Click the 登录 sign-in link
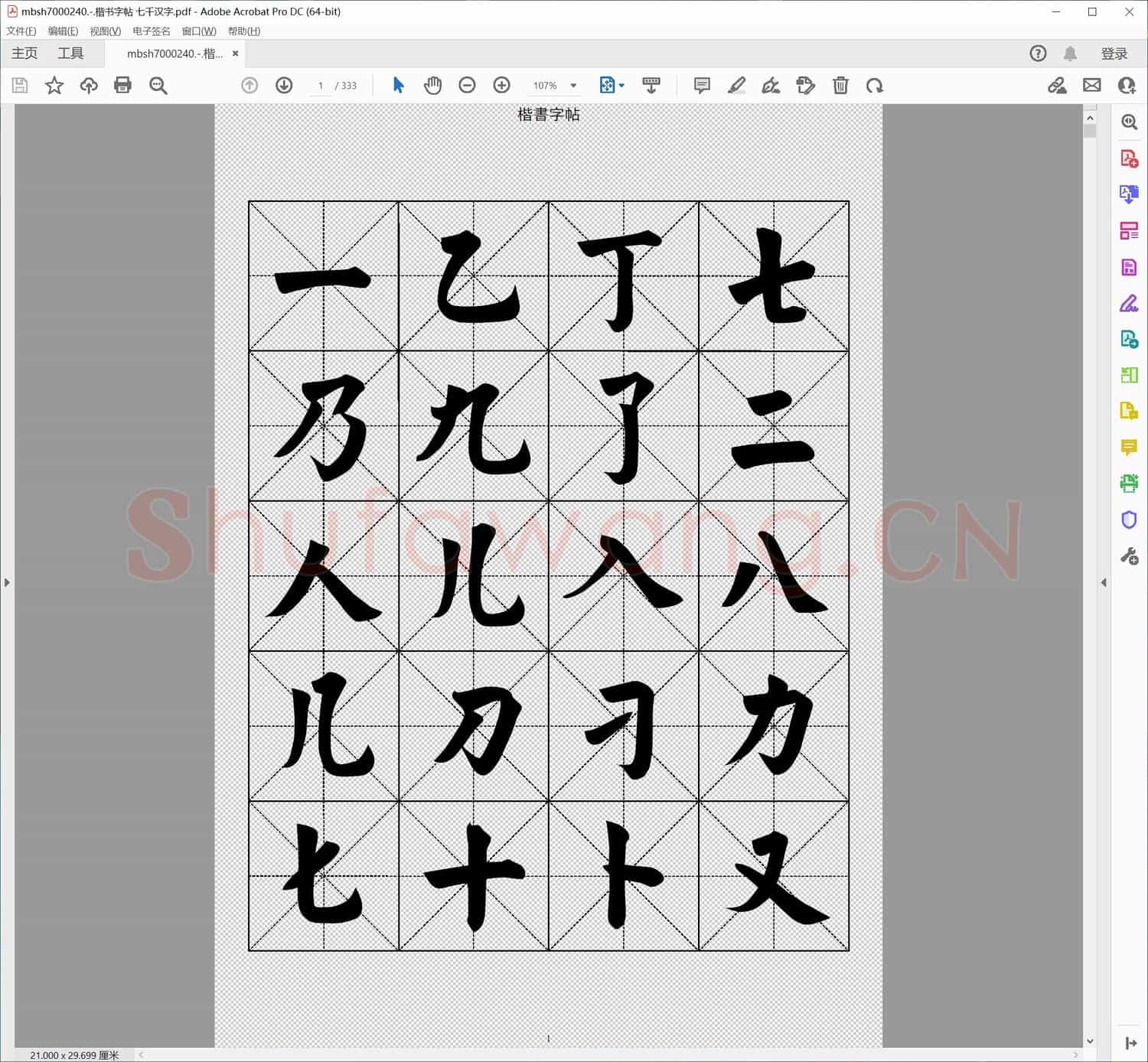The height and width of the screenshot is (1062, 1148). pos(1115,53)
